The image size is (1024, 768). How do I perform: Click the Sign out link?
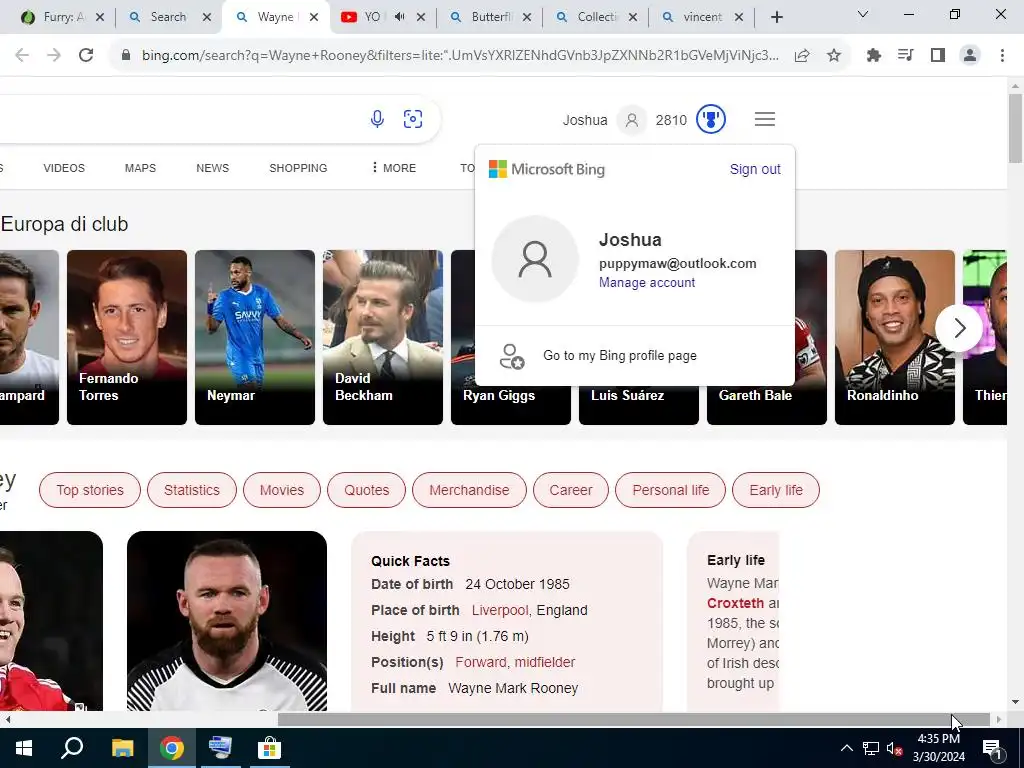(755, 169)
